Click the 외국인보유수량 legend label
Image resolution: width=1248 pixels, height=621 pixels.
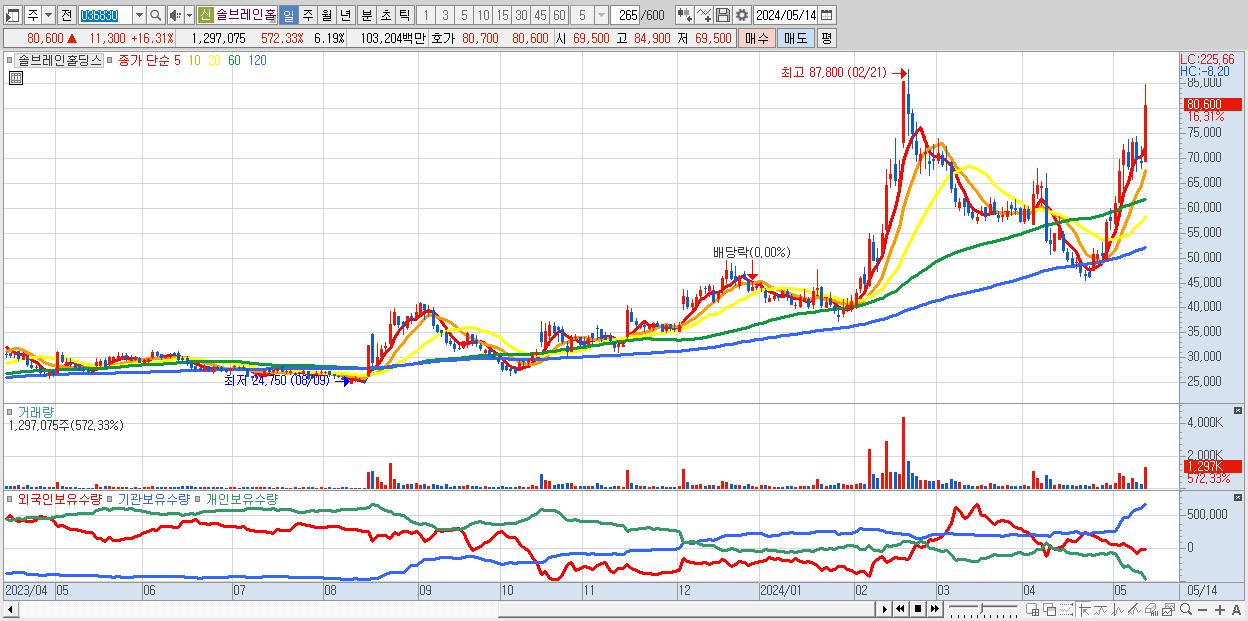point(58,497)
